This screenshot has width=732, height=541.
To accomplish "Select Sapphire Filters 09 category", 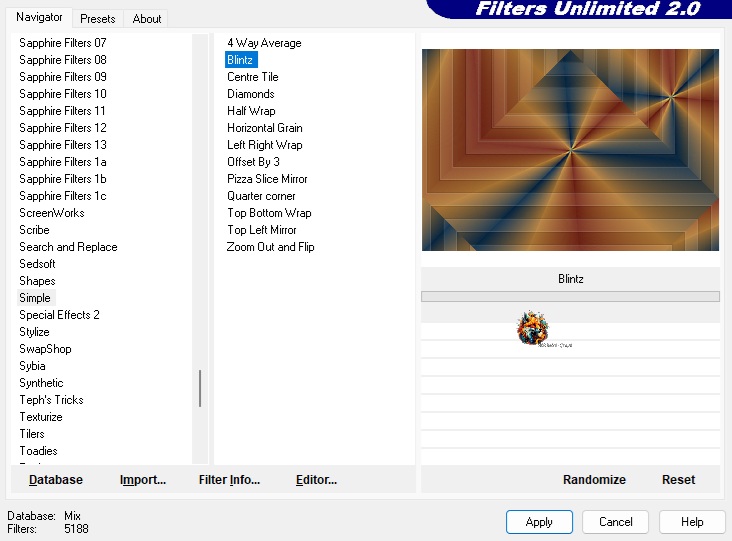I will pyautogui.click(x=63, y=77).
